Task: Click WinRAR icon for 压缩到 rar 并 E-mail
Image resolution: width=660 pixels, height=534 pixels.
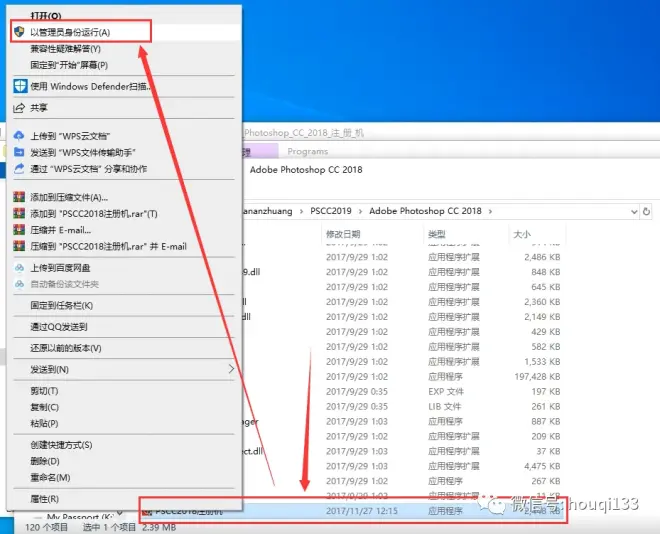Action: click(19, 246)
